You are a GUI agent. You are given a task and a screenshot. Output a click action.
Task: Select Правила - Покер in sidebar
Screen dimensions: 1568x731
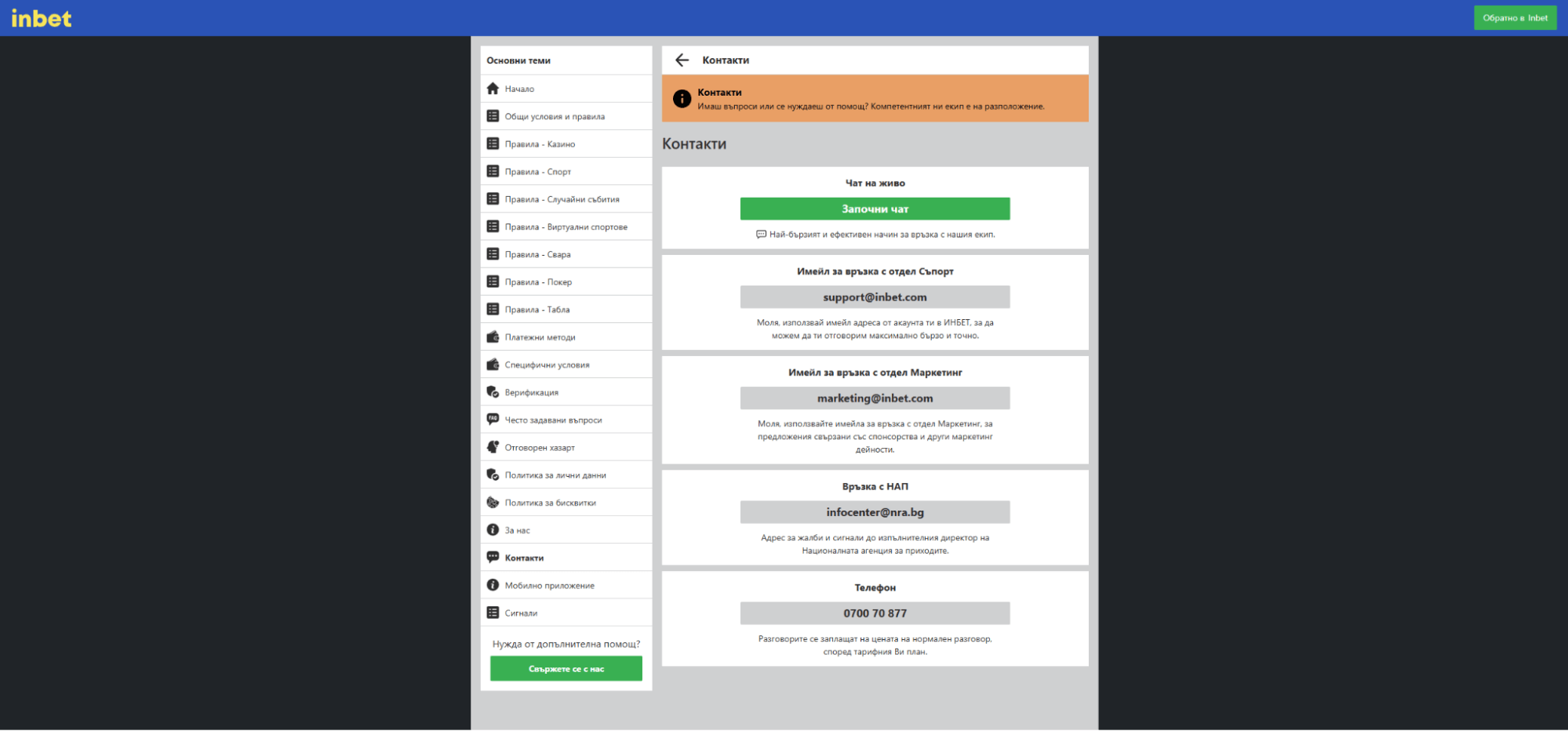[x=566, y=282]
